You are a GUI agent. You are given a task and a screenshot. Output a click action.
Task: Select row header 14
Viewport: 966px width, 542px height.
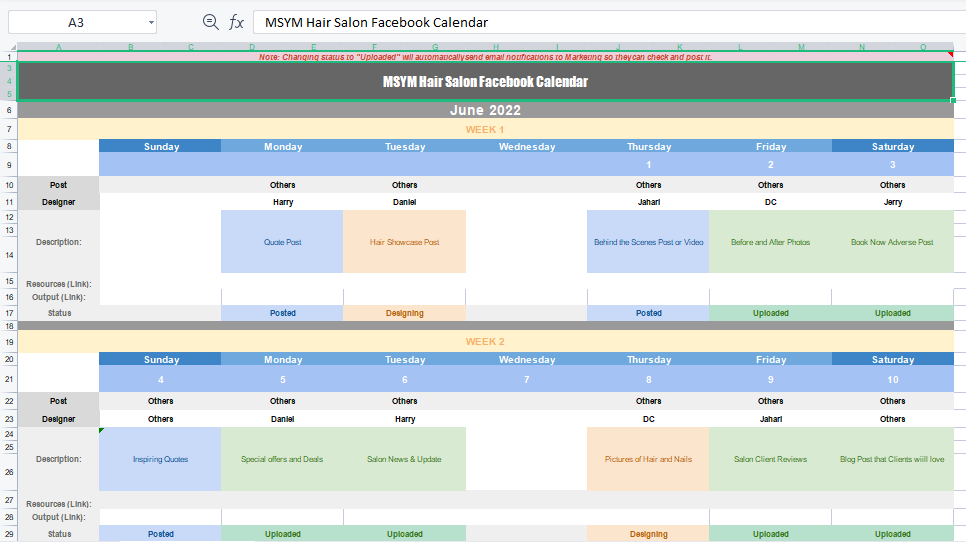[x=9, y=255]
